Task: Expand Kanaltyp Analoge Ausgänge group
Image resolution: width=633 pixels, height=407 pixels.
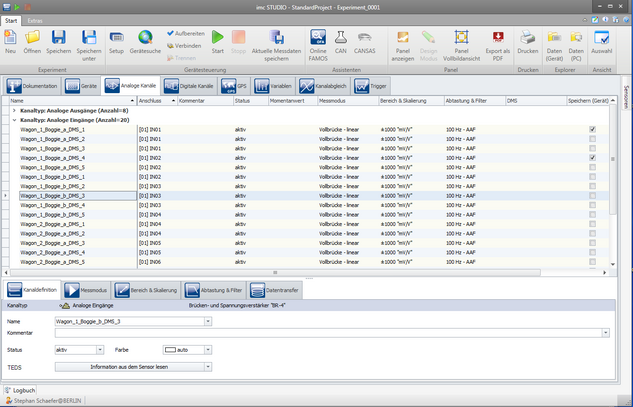Action: [x=15, y=110]
